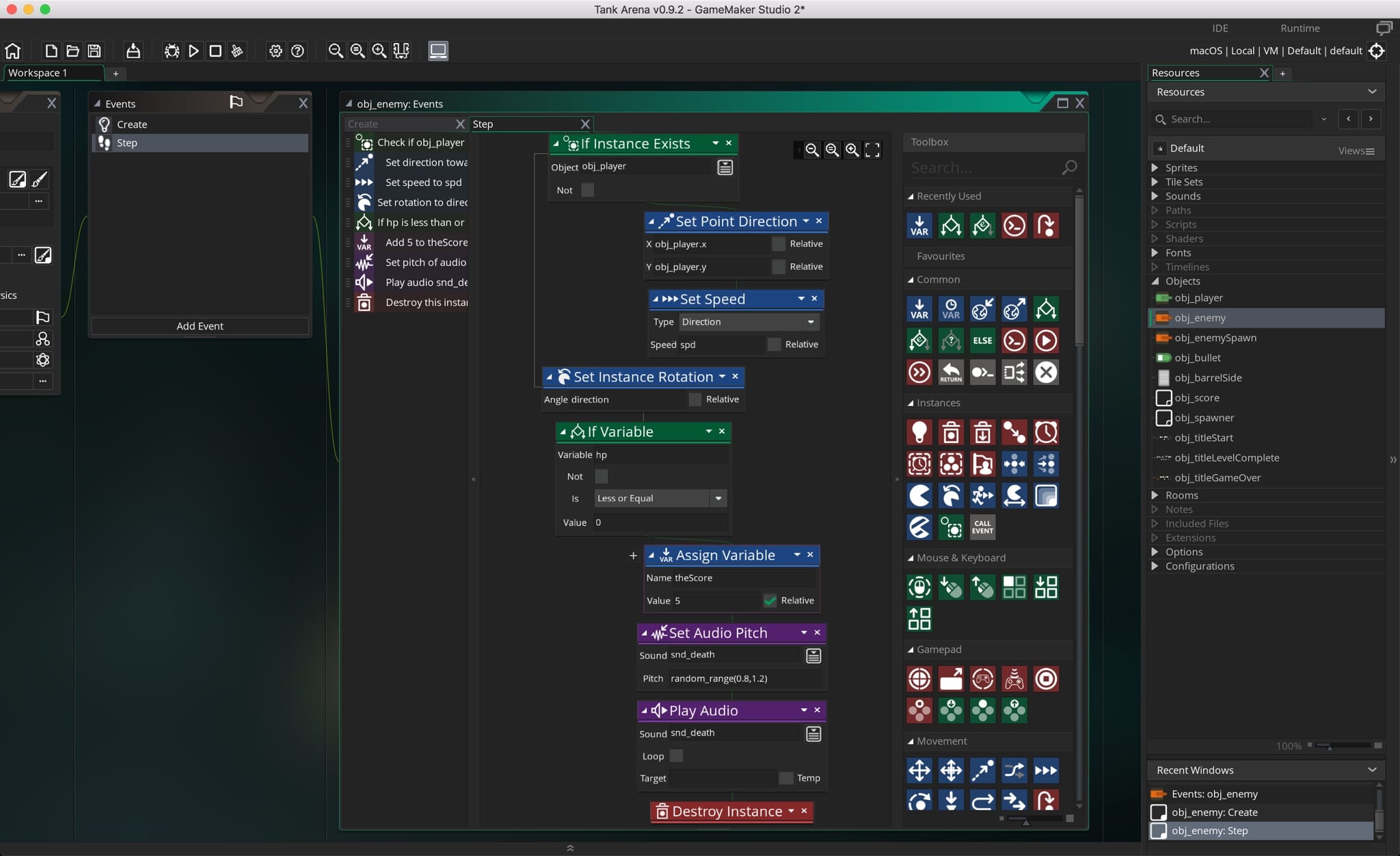Select the If Instance Exists block icon
Screen dimensions: 1400x856
(x=571, y=142)
